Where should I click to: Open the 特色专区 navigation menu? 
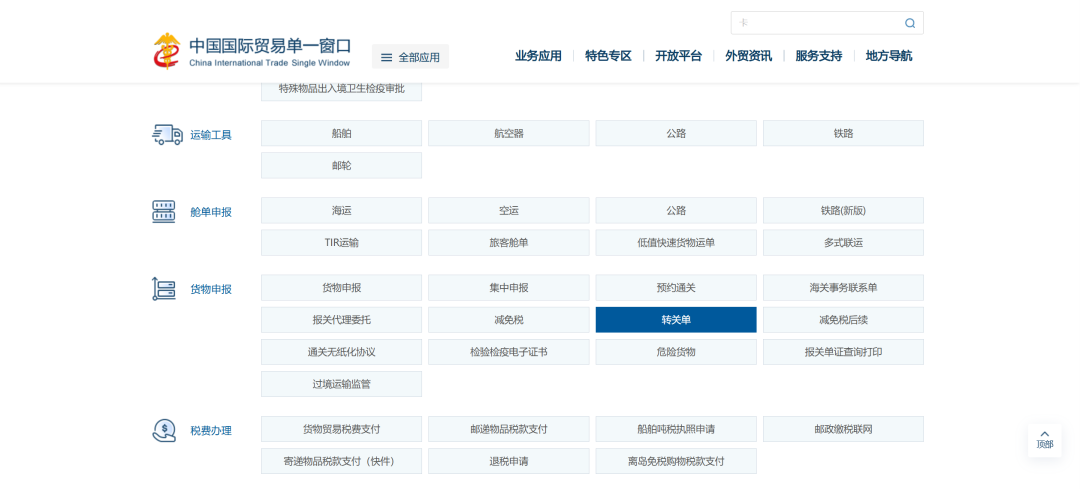pos(608,56)
